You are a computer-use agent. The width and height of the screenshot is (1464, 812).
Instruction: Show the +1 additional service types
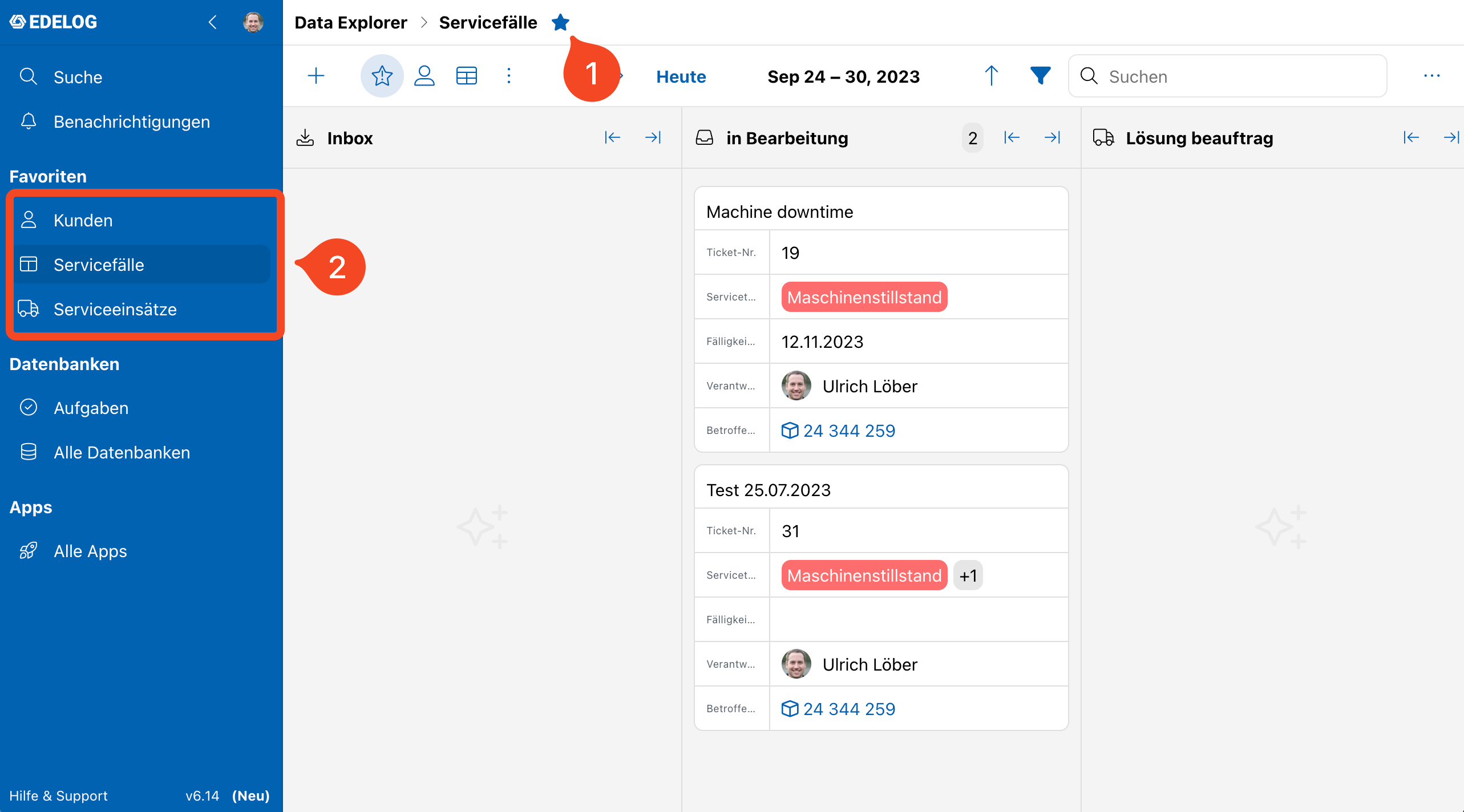point(968,575)
